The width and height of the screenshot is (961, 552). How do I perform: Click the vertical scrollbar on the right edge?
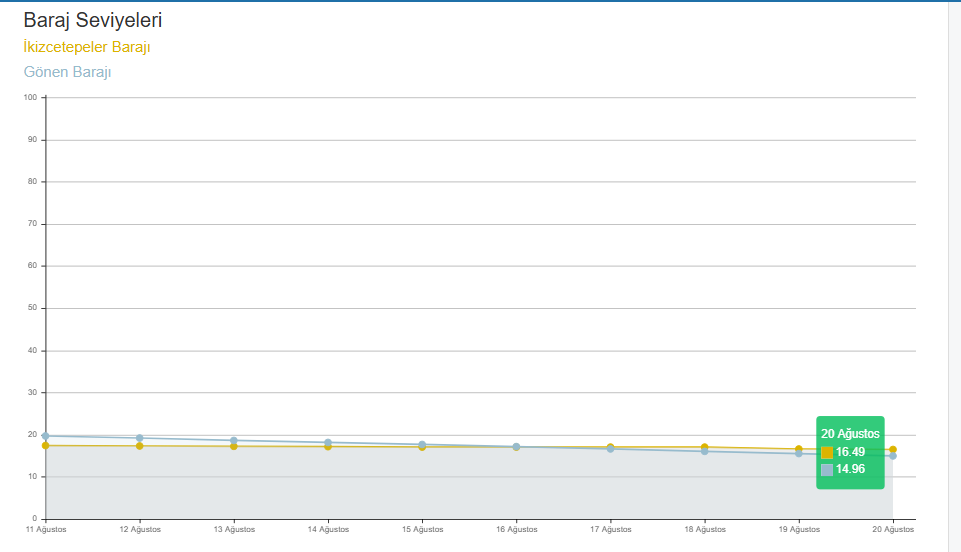click(x=955, y=277)
